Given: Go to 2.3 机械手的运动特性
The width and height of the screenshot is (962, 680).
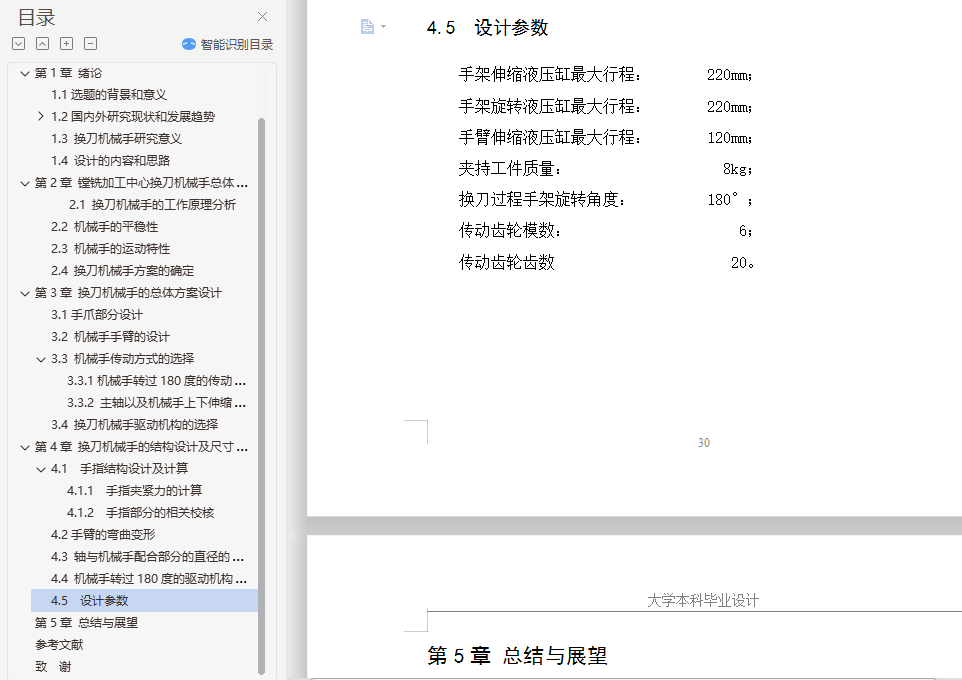Looking at the screenshot, I should click(110, 249).
